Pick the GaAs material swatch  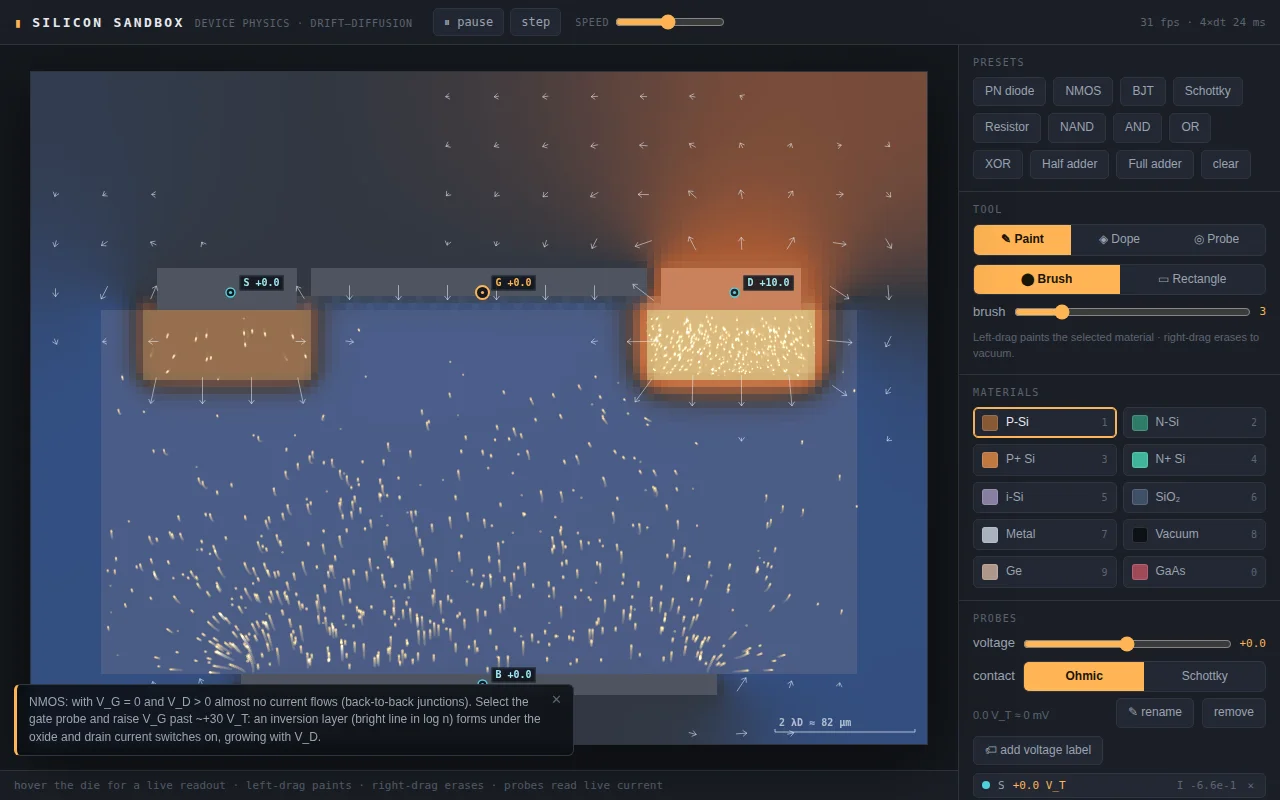pyautogui.click(x=1194, y=571)
